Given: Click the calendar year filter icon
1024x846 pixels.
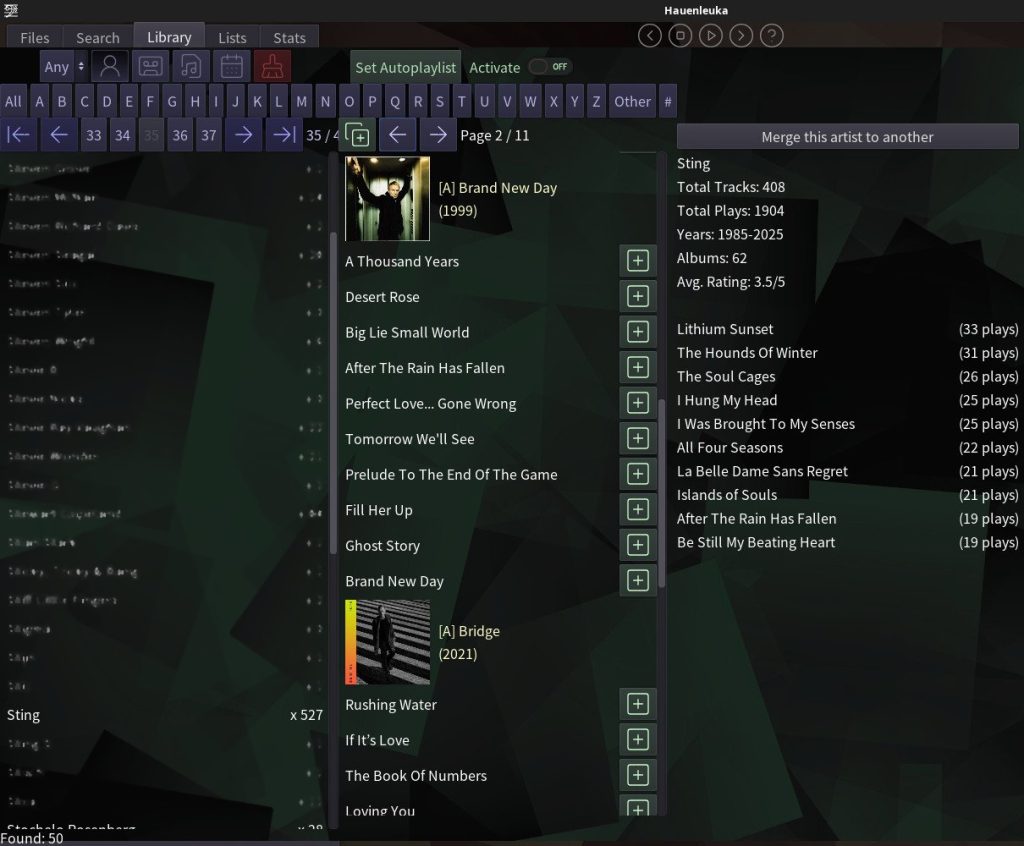Looking at the screenshot, I should click(231, 67).
